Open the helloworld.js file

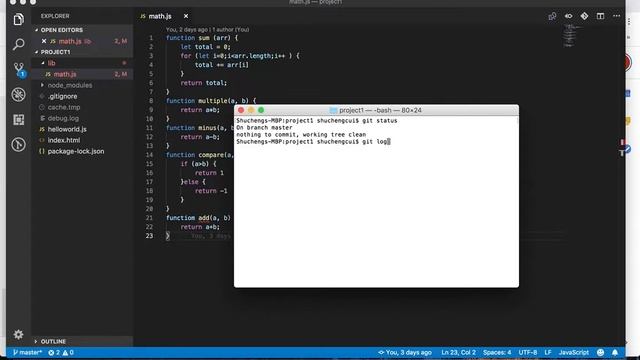tap(67, 129)
